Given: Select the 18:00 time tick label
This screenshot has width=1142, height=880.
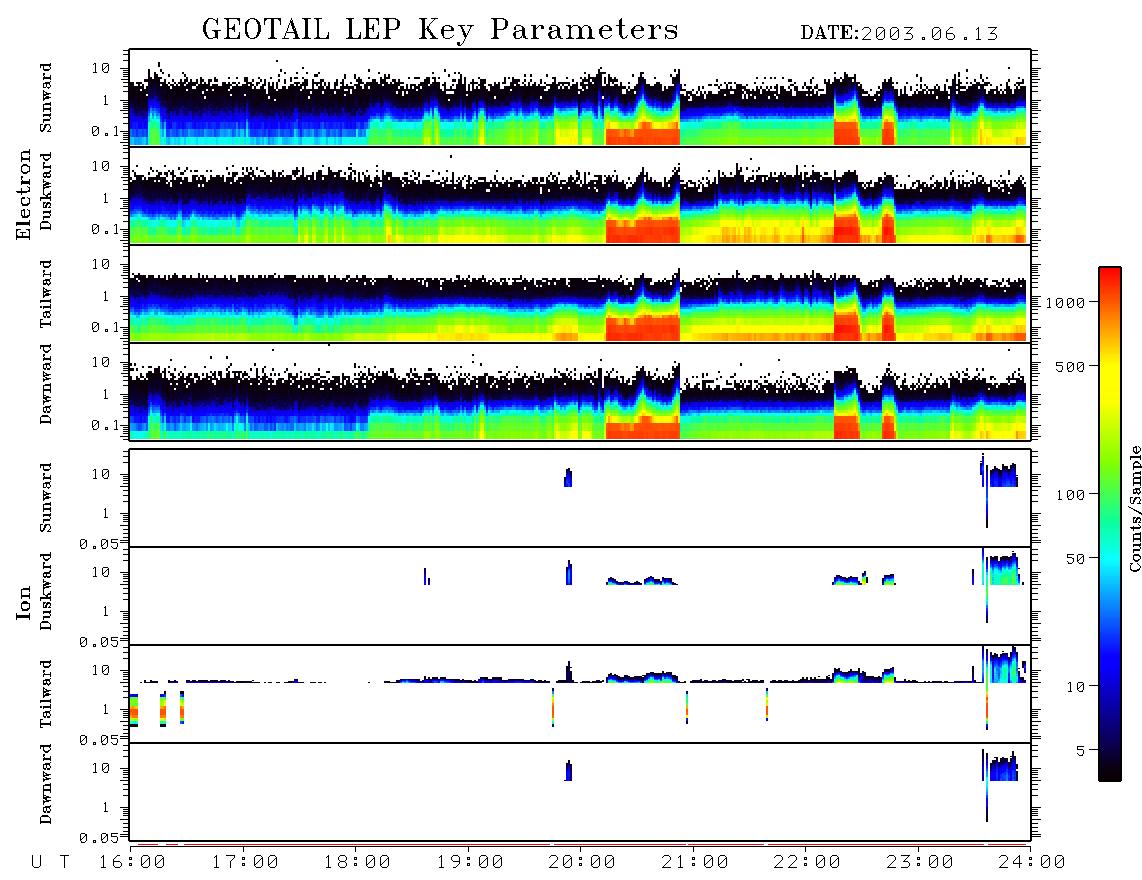Looking at the screenshot, I should coord(358,863).
